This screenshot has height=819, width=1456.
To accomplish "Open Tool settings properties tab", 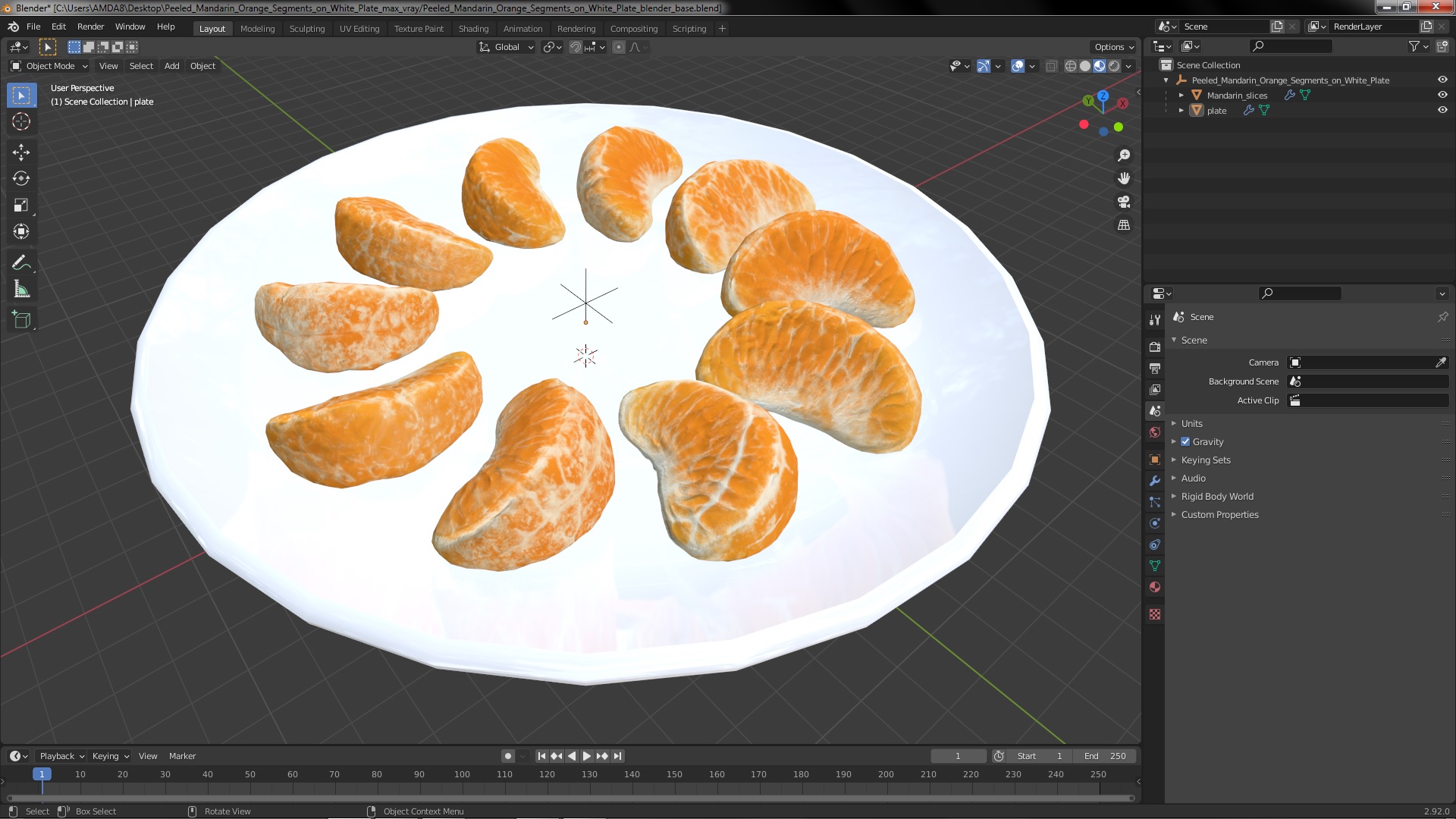I will [x=1155, y=320].
